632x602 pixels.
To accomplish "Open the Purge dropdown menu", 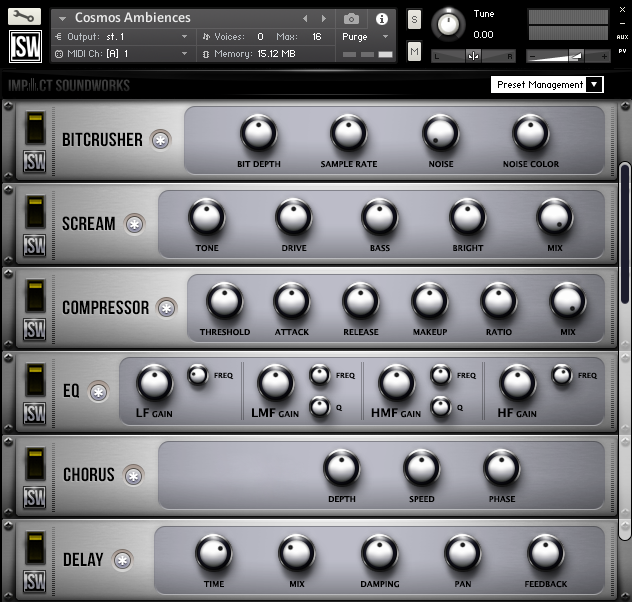I will (385, 37).
